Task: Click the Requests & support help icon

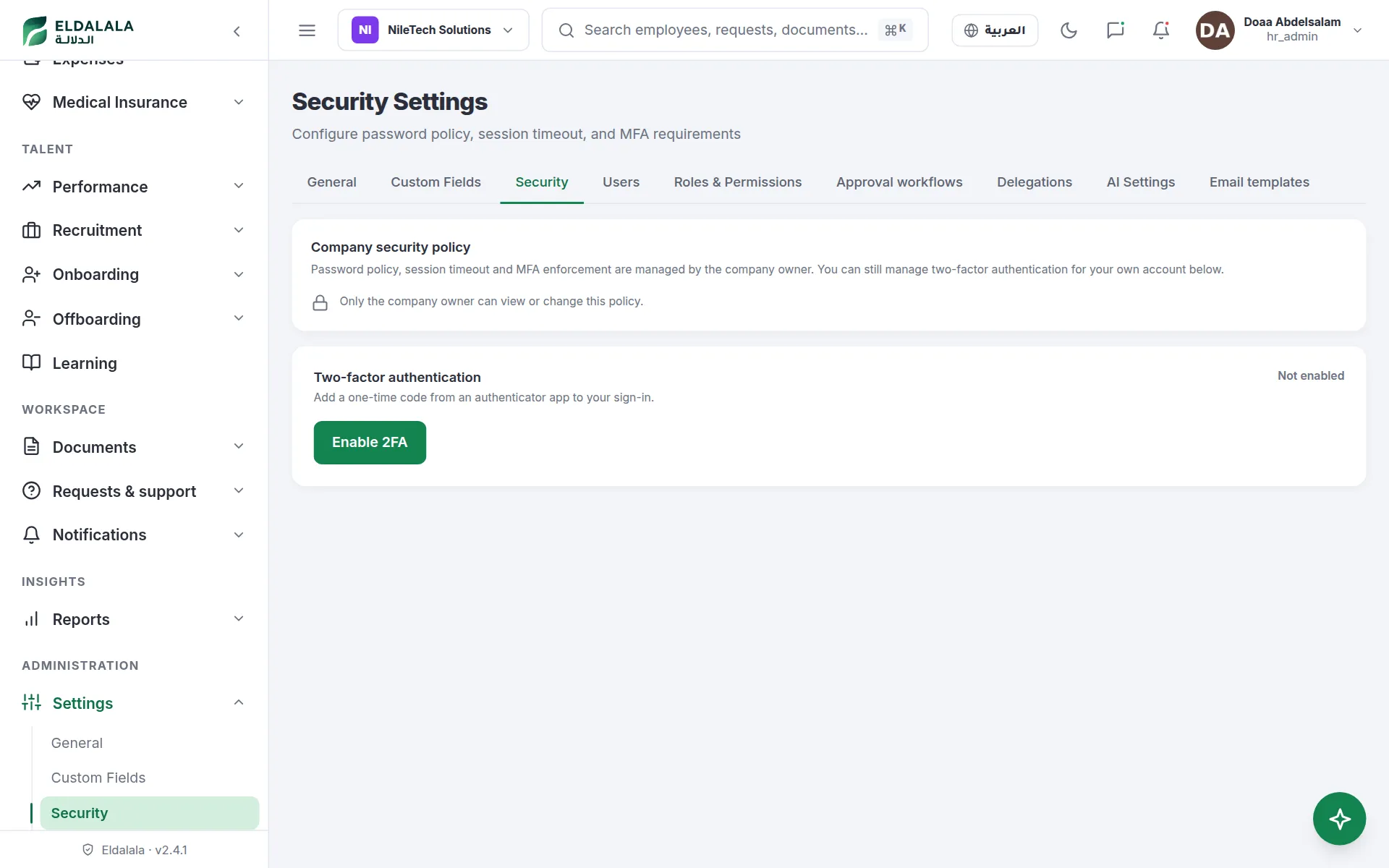Action: pos(31,490)
